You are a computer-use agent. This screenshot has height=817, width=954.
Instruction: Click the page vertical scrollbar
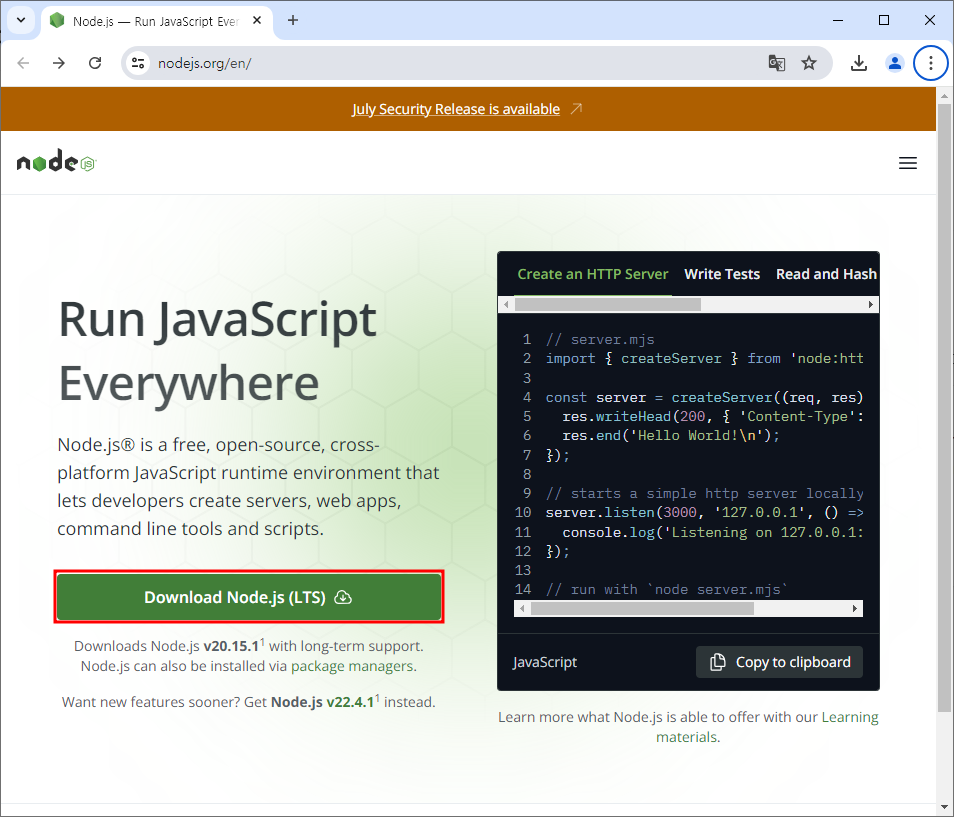coord(944,408)
